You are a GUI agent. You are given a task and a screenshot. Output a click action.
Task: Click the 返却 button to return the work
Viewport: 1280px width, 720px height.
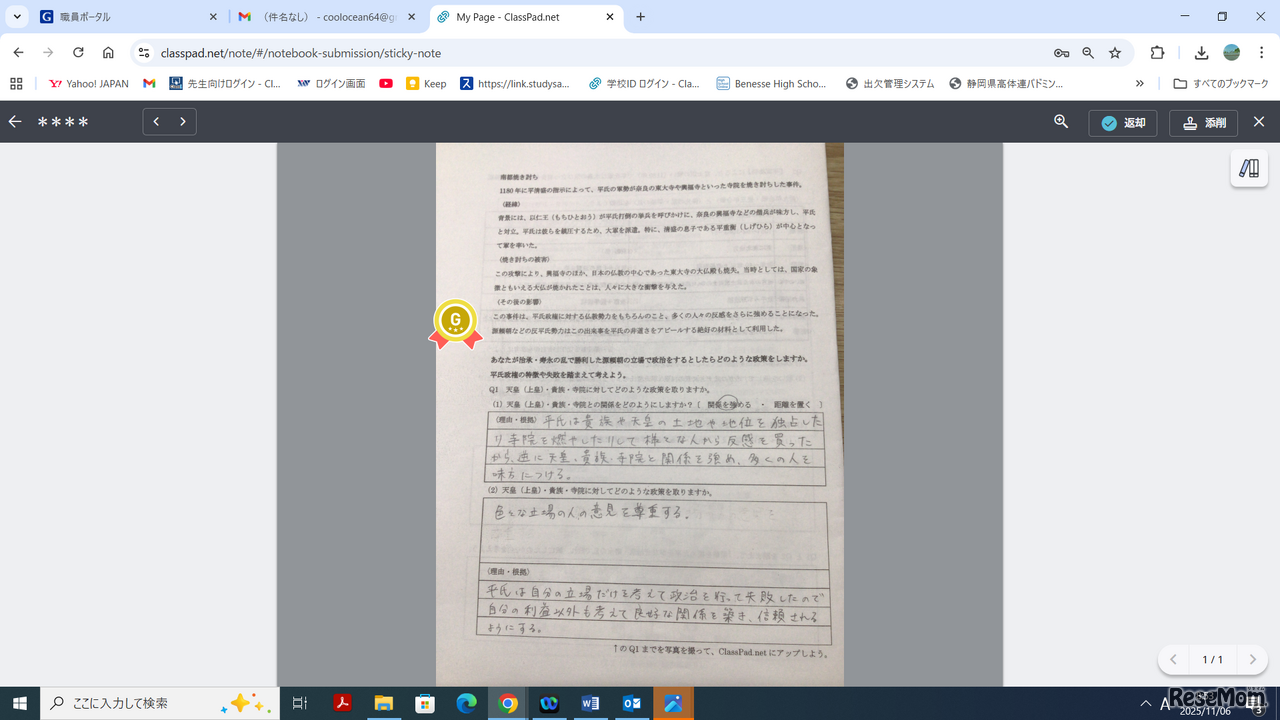coord(1122,122)
